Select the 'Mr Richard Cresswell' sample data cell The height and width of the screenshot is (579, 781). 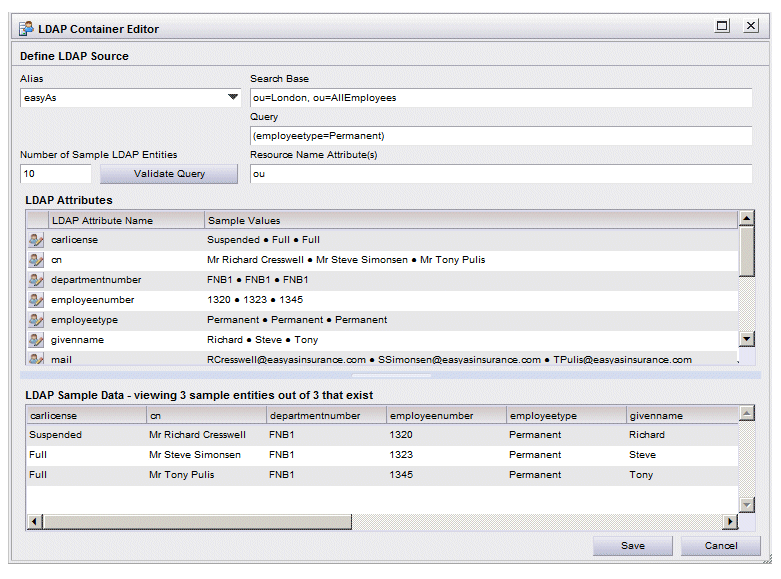[x=197, y=435]
